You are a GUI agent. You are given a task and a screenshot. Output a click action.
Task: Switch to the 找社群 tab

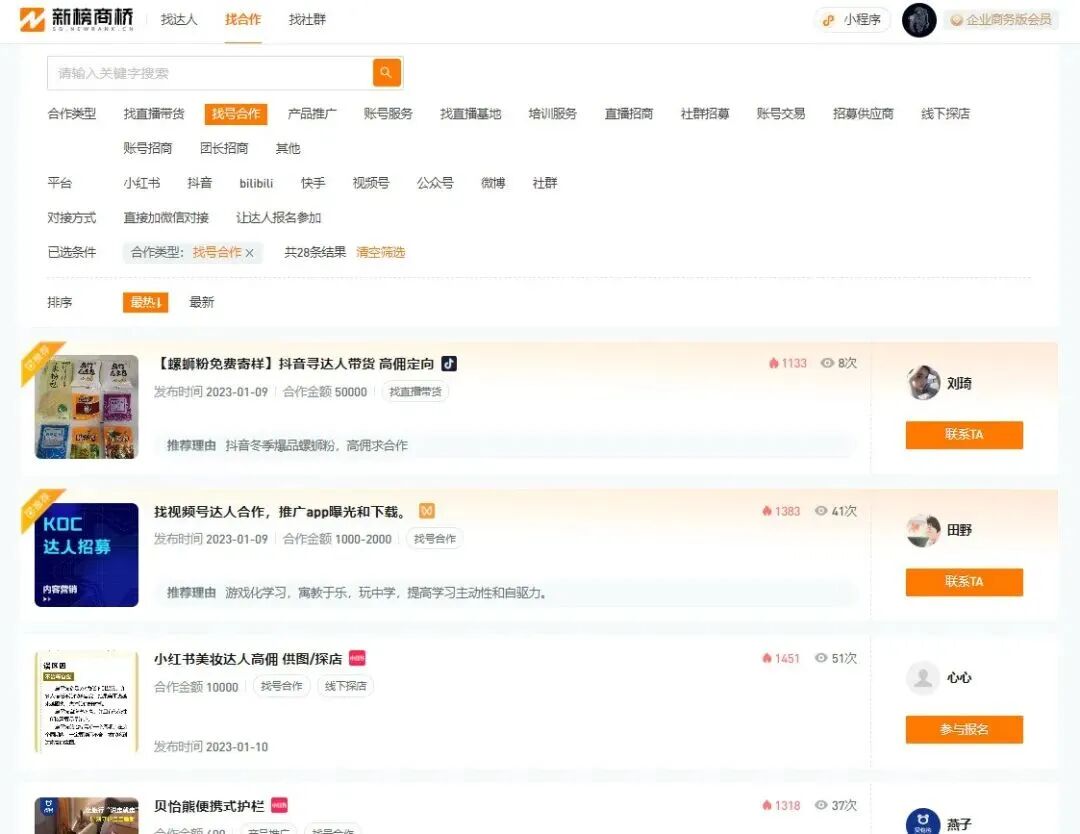coord(307,20)
